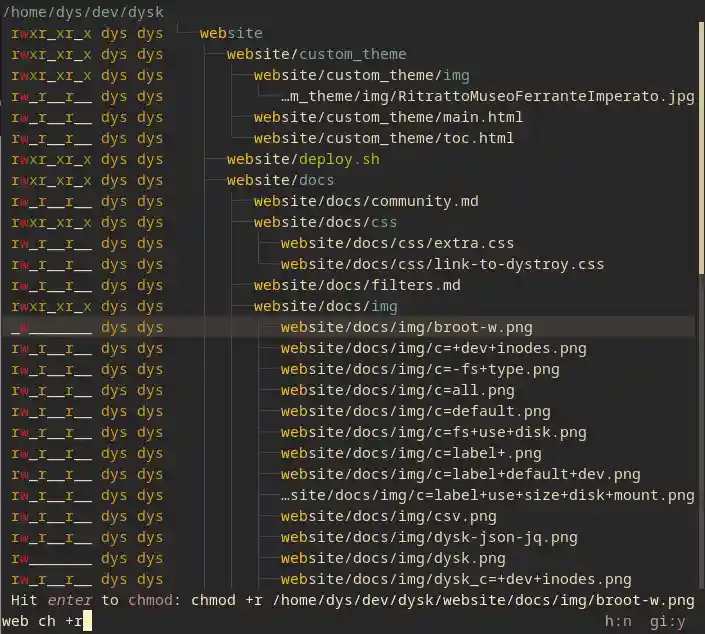Click the 'rwxr_xr_x' permissions of deploy.sh

point(51,160)
